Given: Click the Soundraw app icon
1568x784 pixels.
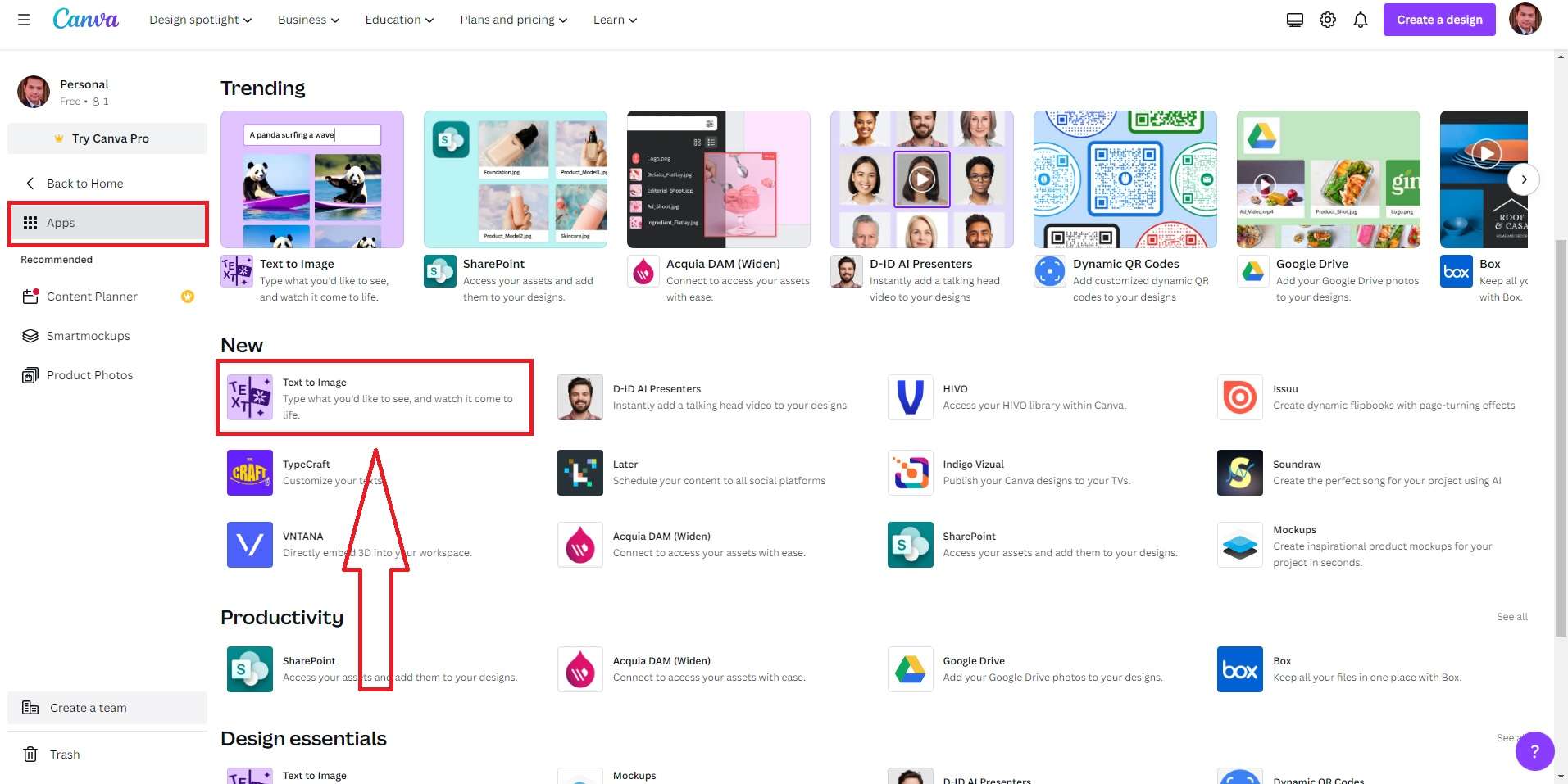Looking at the screenshot, I should tap(1240, 473).
